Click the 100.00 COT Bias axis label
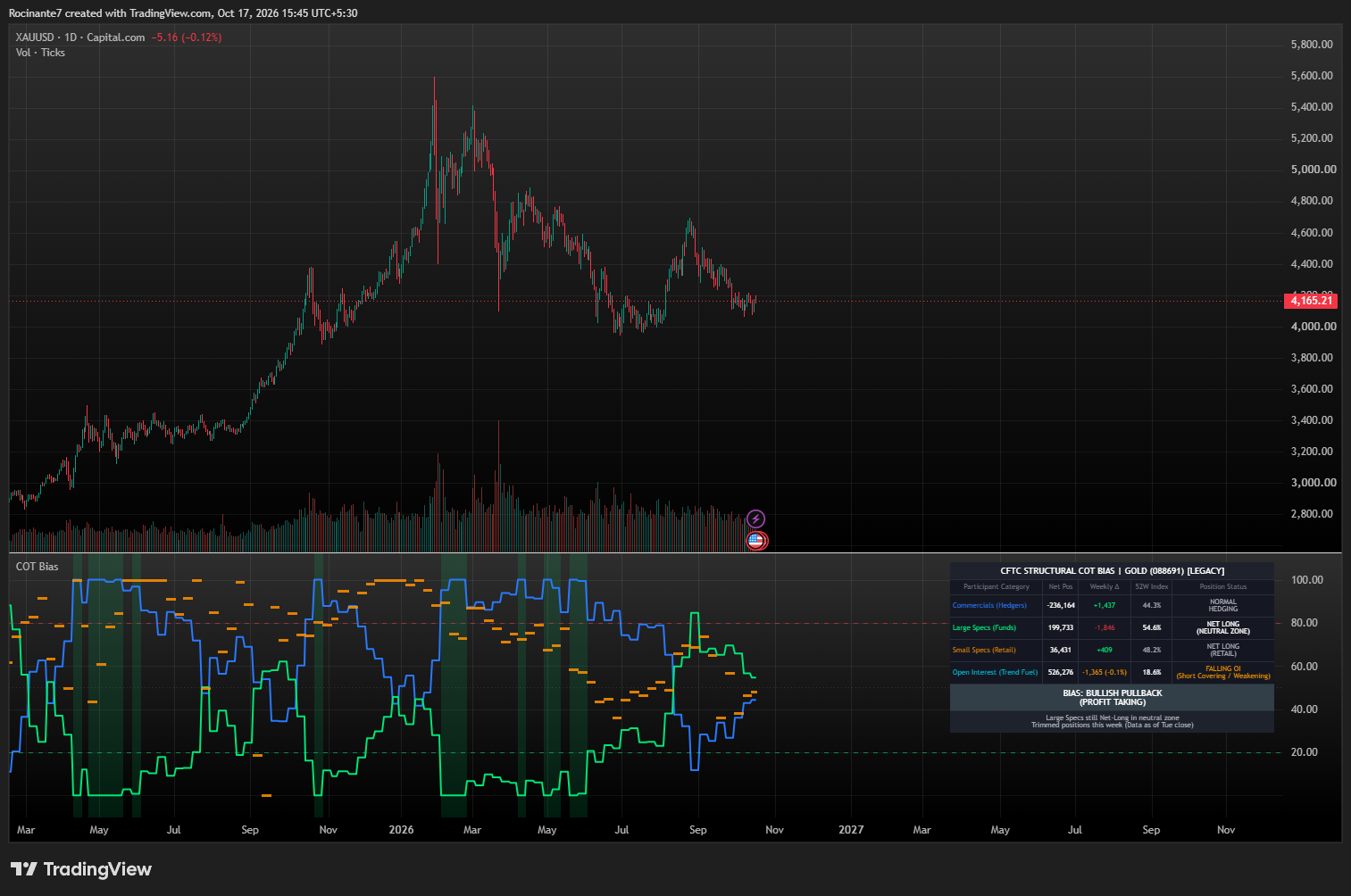The width and height of the screenshot is (1351, 896). pos(1307,580)
